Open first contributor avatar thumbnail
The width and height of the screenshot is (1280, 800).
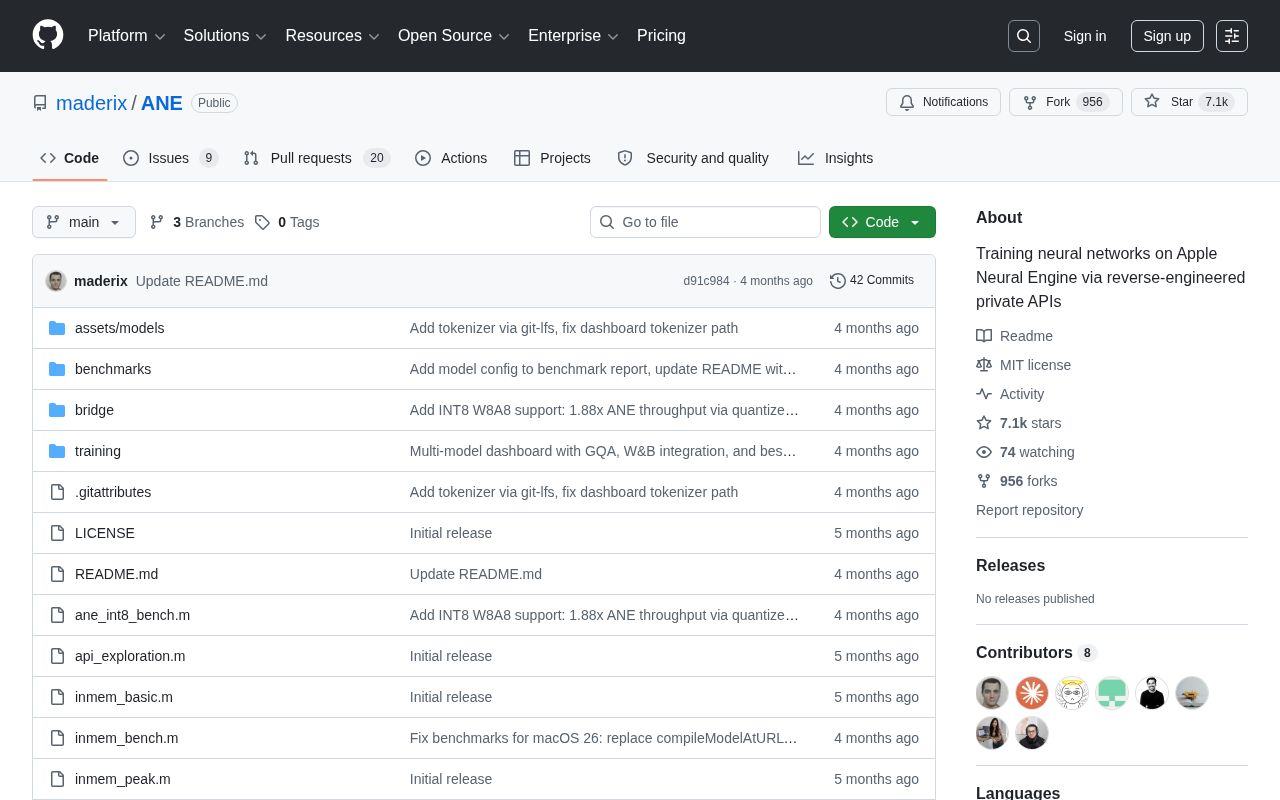click(992, 693)
